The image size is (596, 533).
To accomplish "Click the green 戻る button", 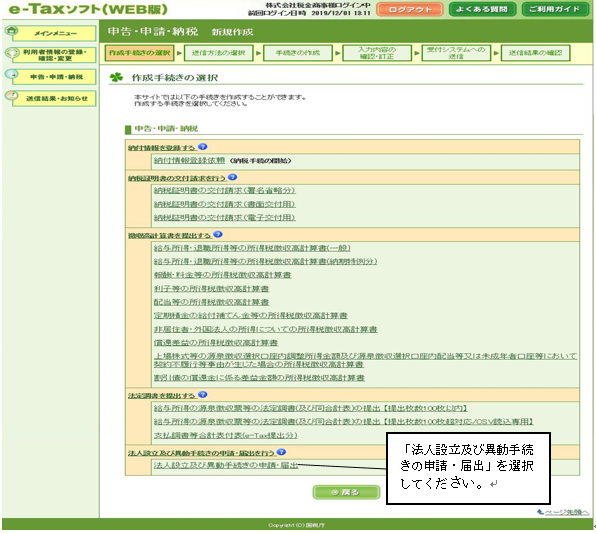I will click(346, 492).
